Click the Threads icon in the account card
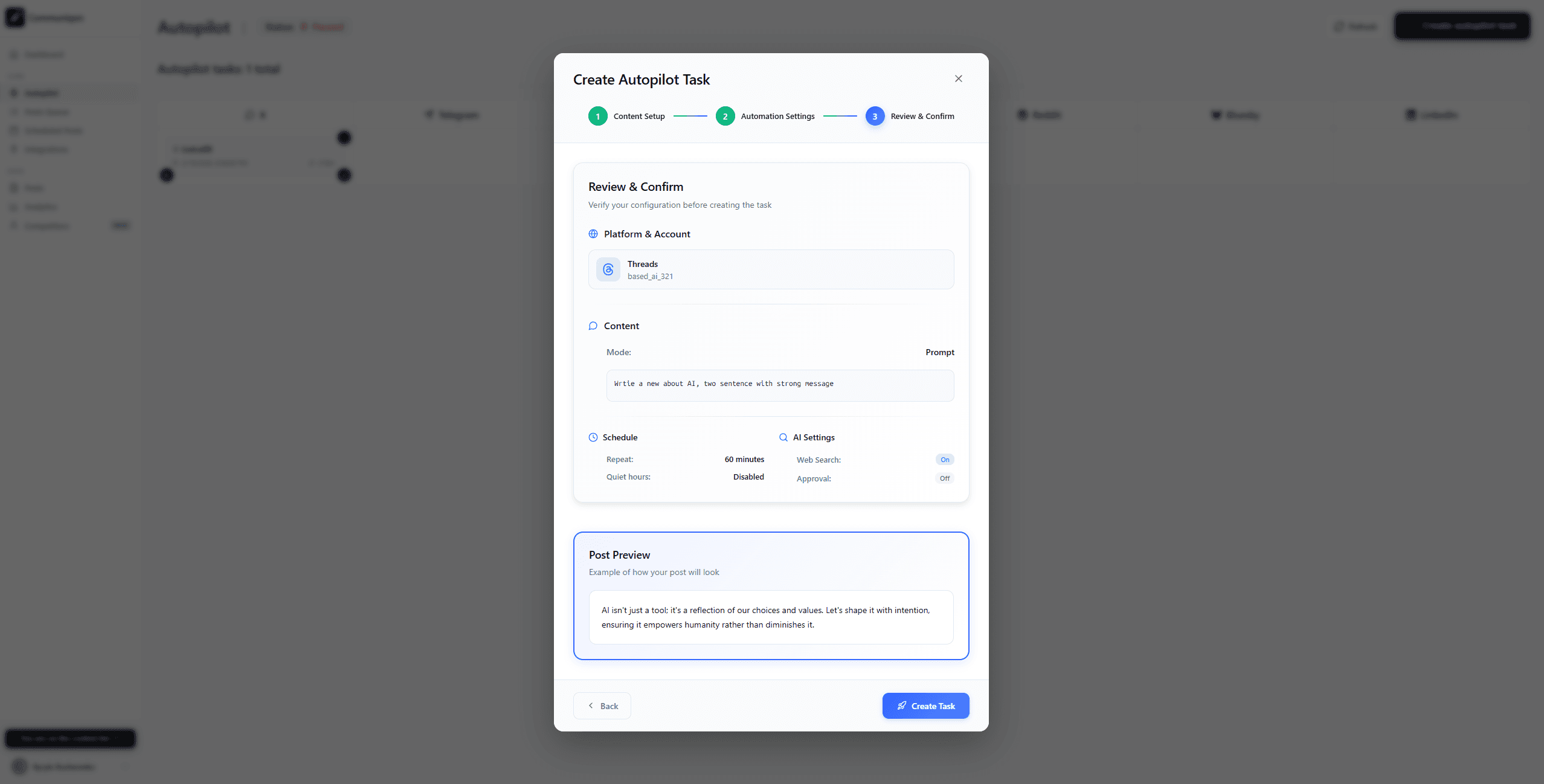 tap(608, 269)
